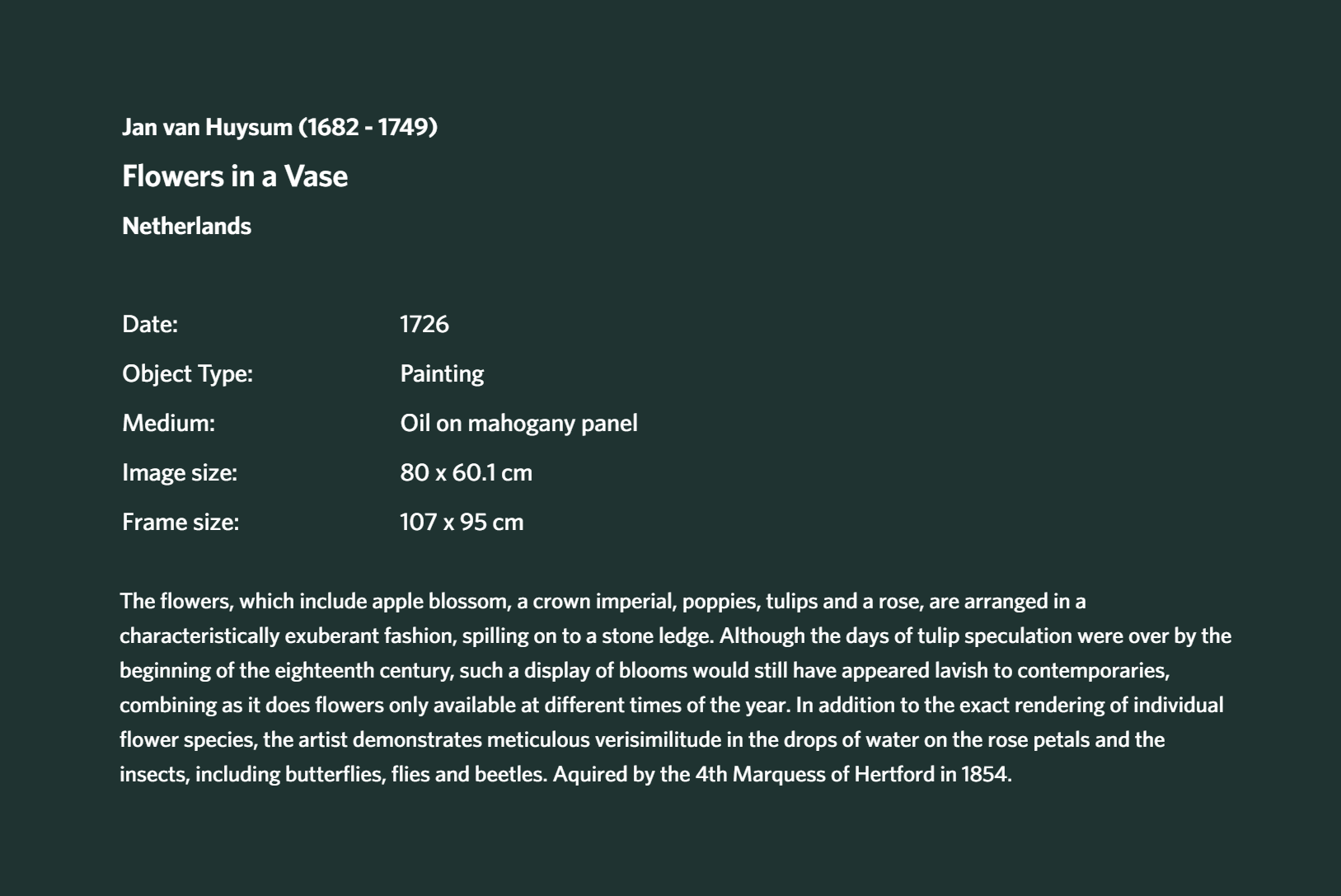1341x896 pixels.
Task: Click the Date label
Action: pos(150,324)
